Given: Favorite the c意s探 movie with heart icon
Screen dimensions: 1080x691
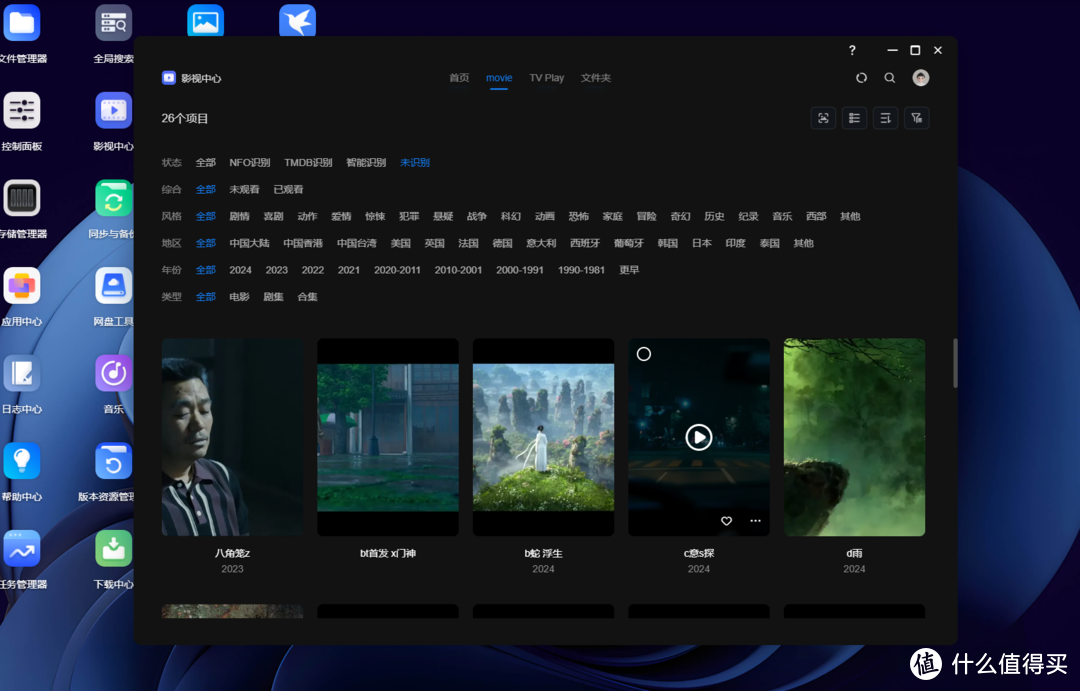Looking at the screenshot, I should 727,521.
